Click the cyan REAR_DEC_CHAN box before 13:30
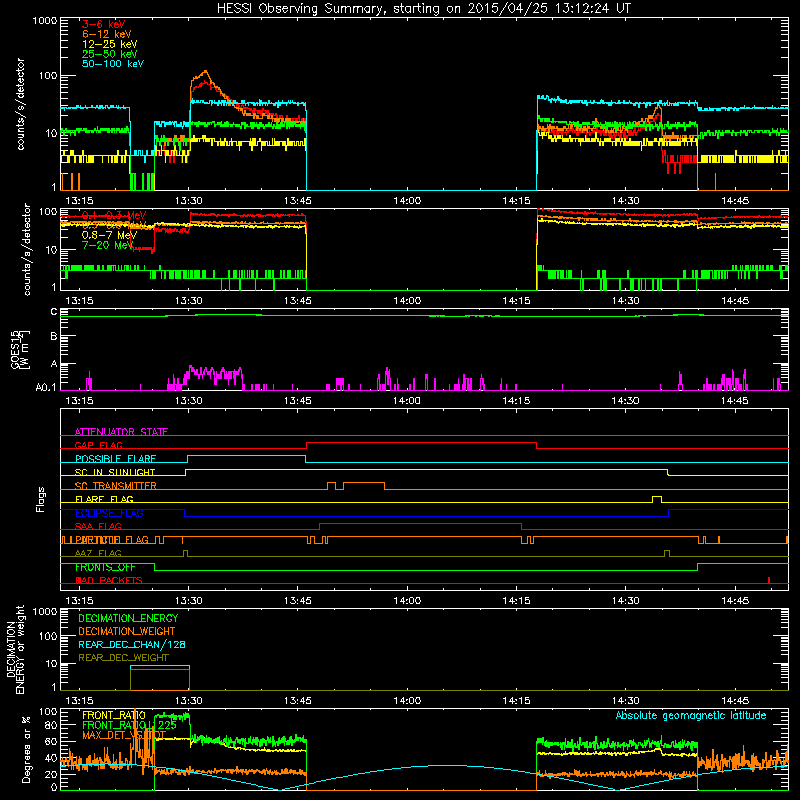The height and width of the screenshot is (800, 800). point(160,666)
